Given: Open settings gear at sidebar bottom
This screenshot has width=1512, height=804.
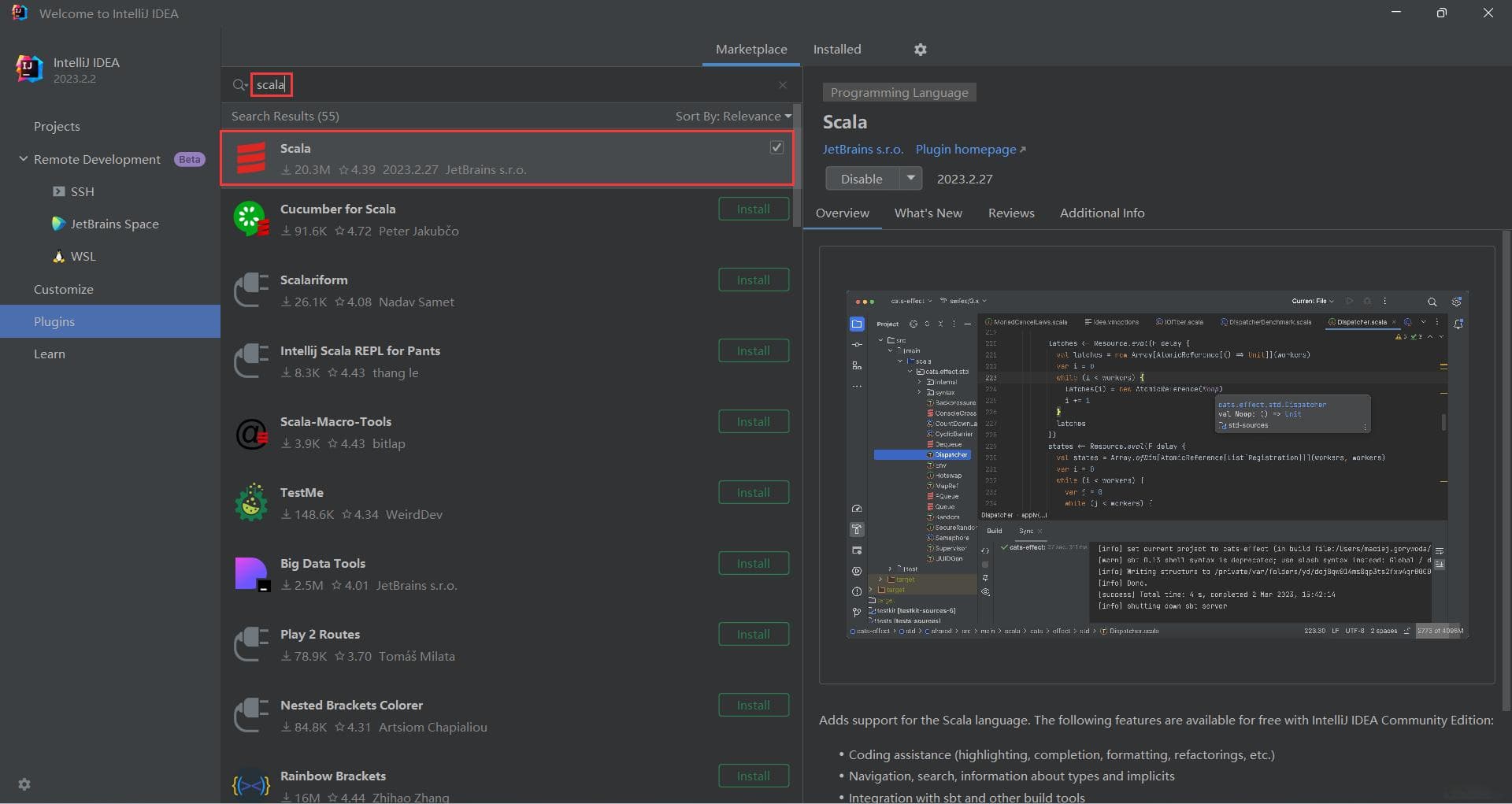Looking at the screenshot, I should (24, 784).
